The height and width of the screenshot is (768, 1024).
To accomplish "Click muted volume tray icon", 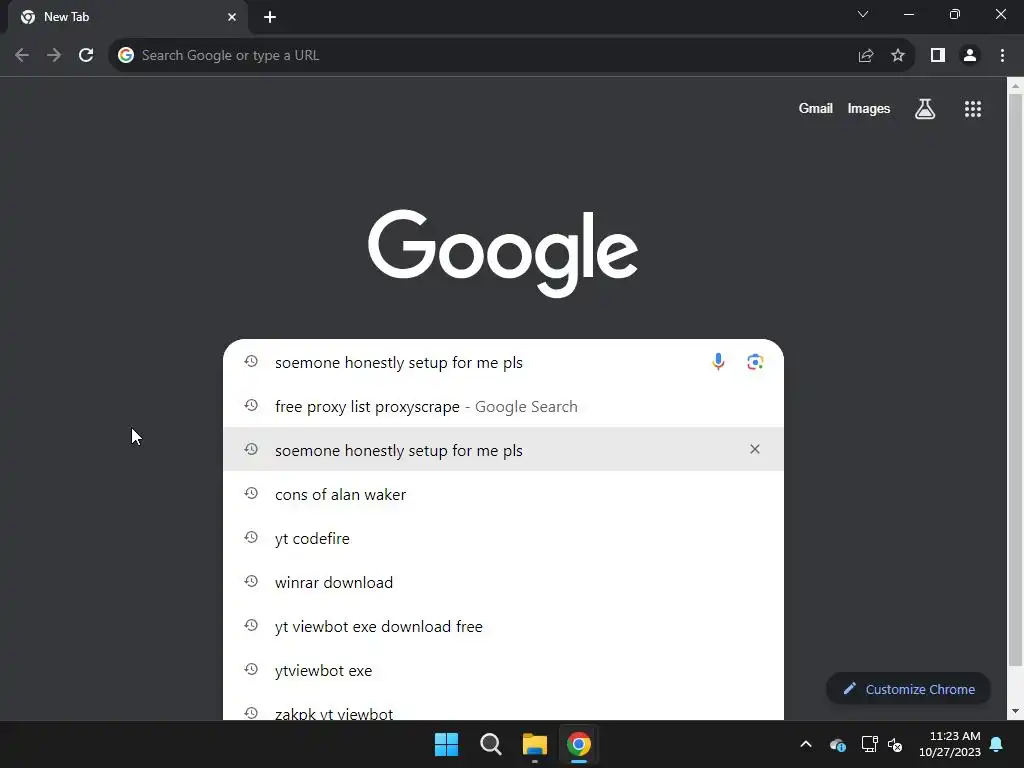I will click(x=895, y=744).
